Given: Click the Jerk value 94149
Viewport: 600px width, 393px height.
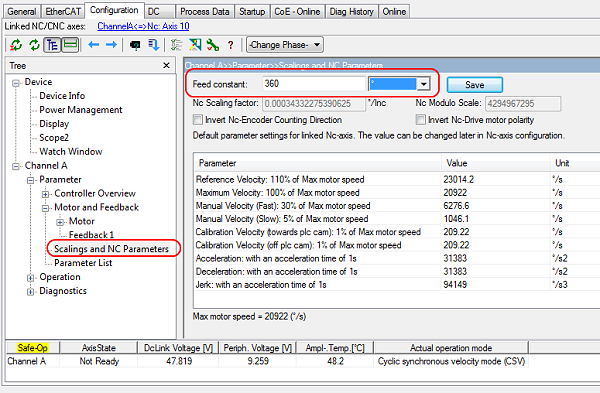Looking at the screenshot, I should [x=455, y=284].
